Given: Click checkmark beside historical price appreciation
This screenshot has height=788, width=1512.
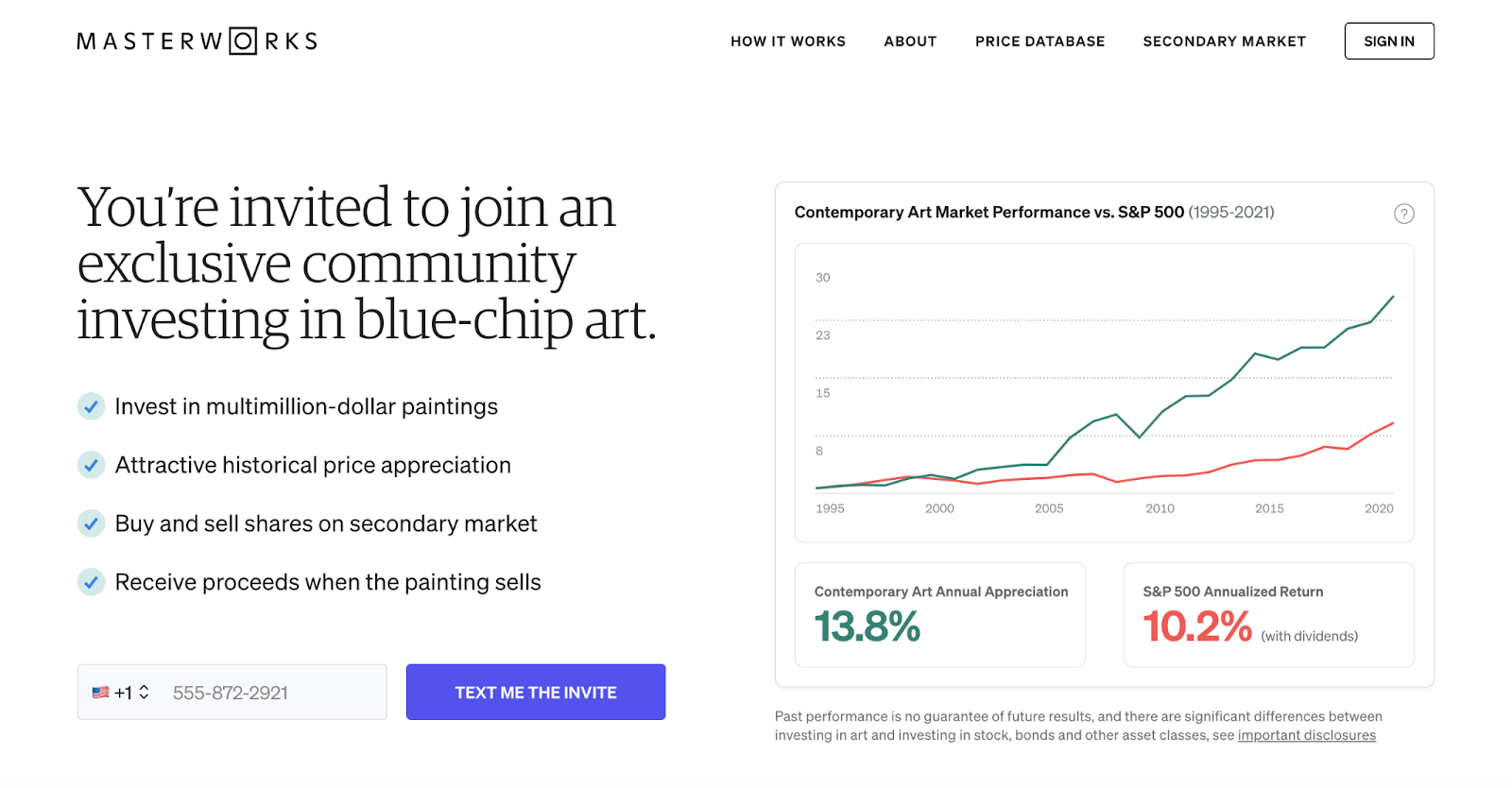Looking at the screenshot, I should (x=91, y=465).
